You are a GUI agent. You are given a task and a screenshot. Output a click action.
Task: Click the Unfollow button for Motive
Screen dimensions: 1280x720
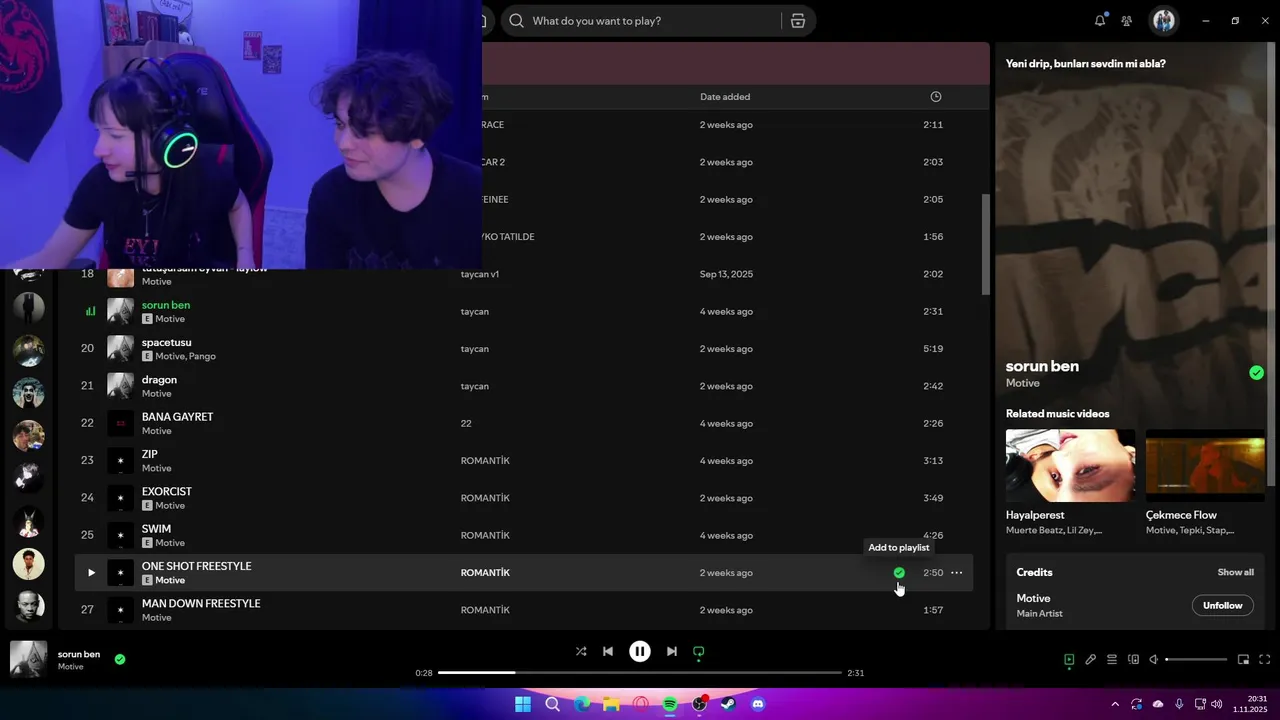1222,605
